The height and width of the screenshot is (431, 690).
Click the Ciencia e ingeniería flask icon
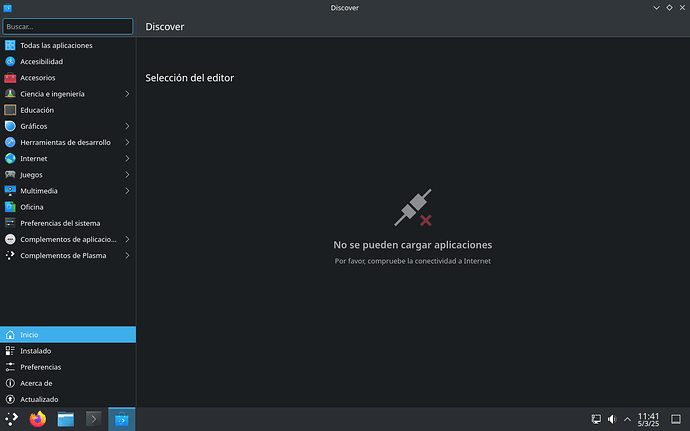10,94
